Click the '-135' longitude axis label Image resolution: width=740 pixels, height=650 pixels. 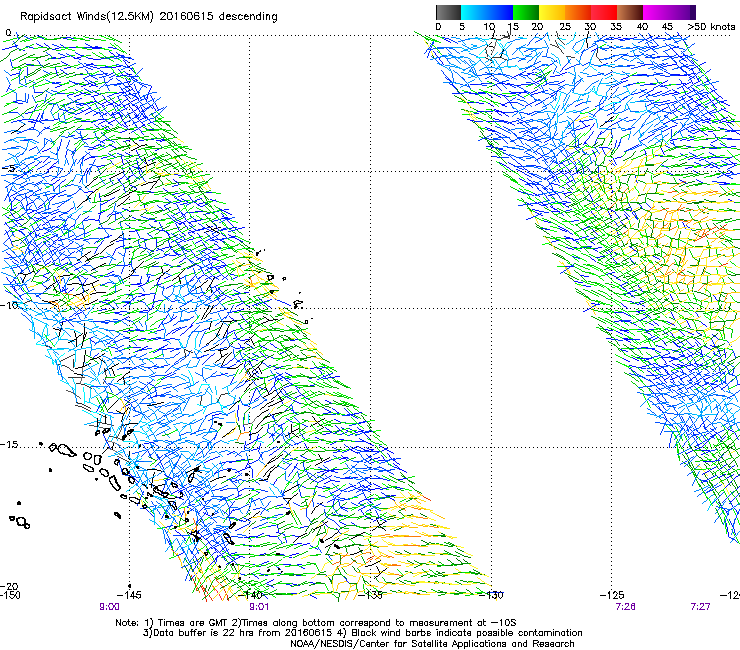370,595
